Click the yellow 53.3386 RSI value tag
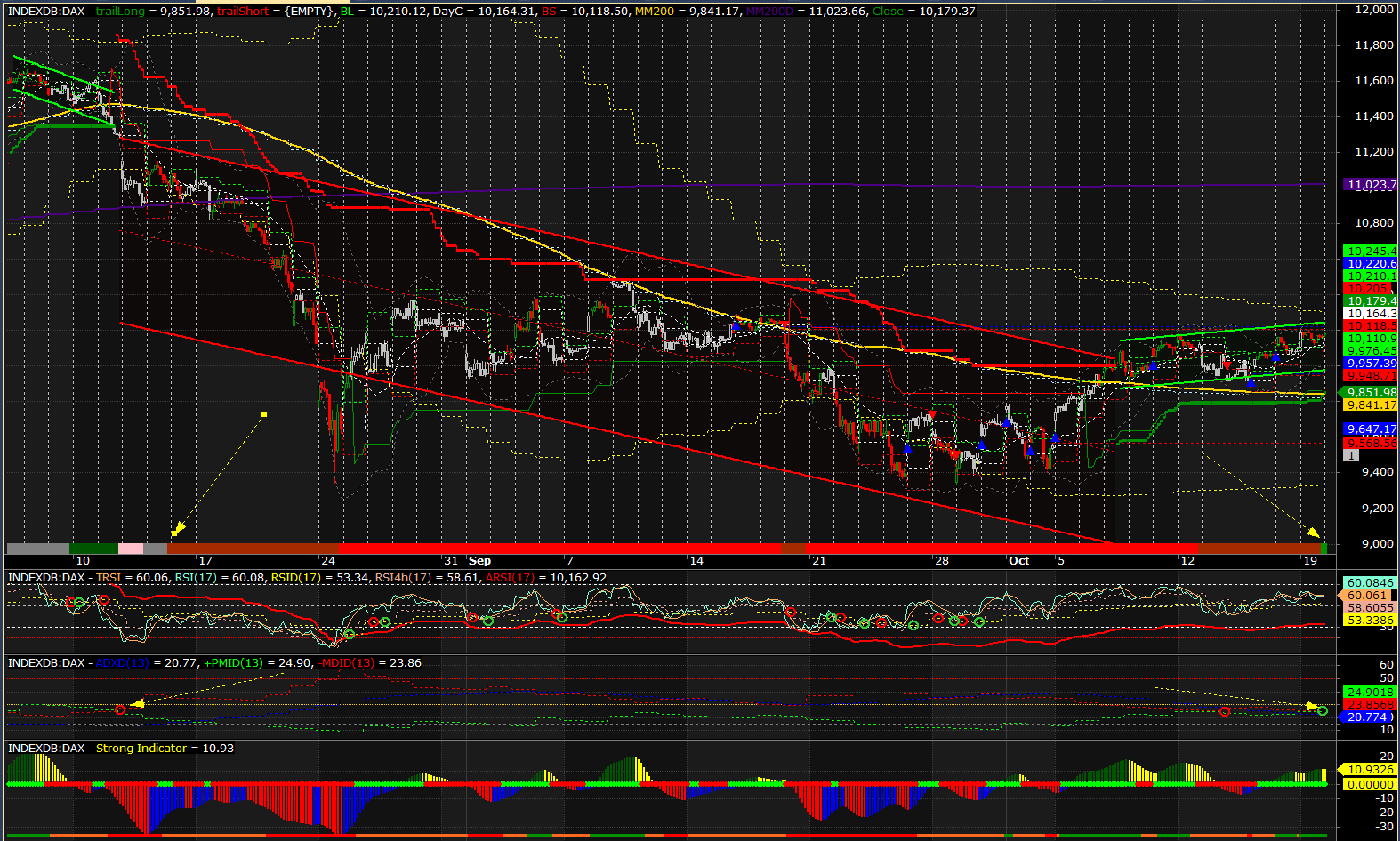Screen dimensions: 1400x841 [1370, 621]
